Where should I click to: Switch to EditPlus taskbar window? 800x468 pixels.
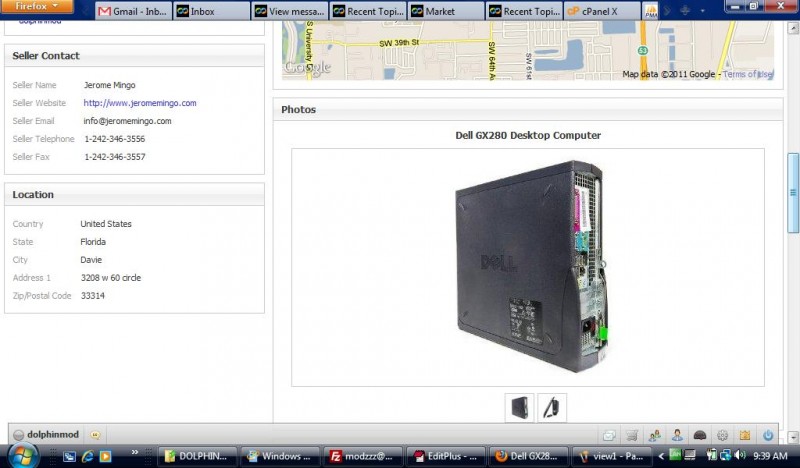point(445,456)
